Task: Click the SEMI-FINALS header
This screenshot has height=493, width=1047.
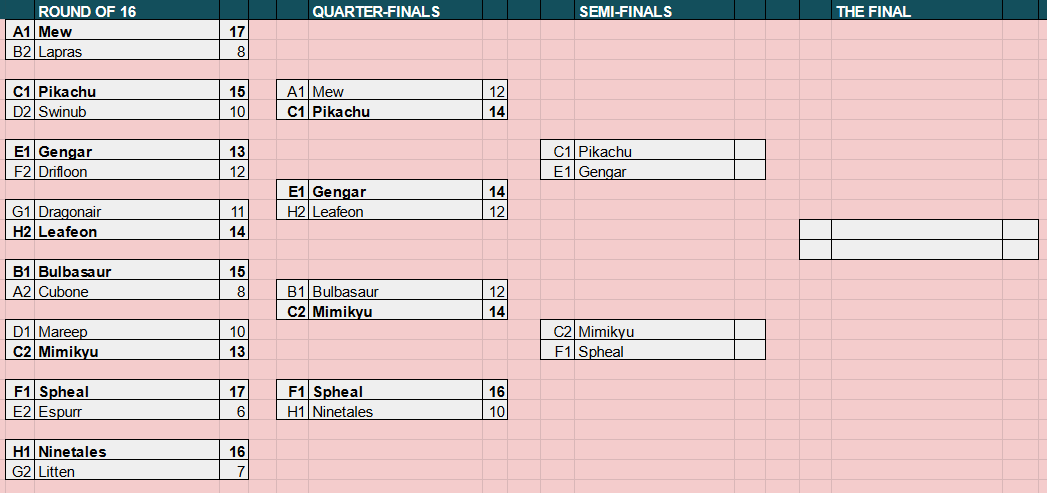Action: click(654, 10)
